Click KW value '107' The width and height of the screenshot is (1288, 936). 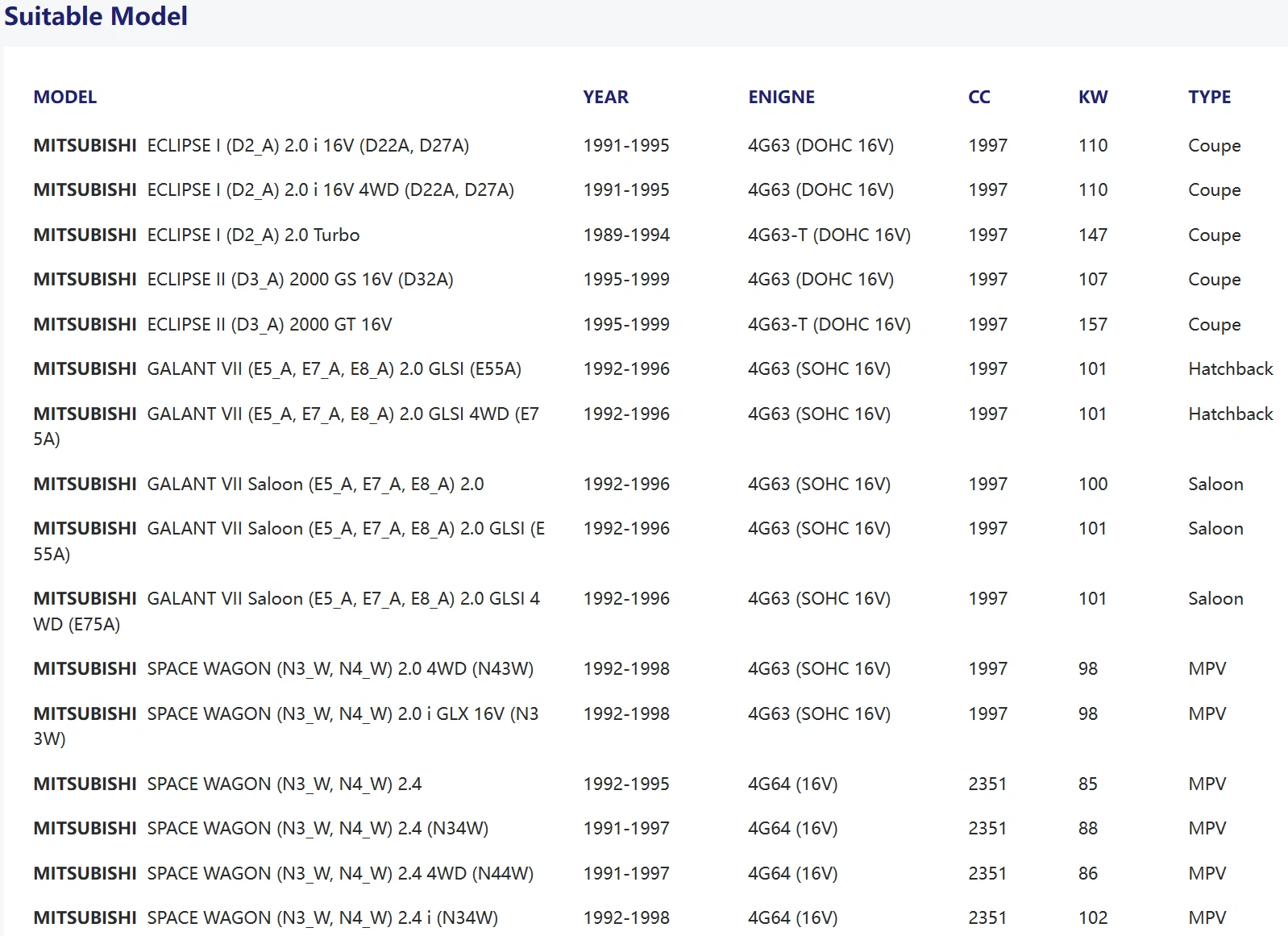[1093, 279]
